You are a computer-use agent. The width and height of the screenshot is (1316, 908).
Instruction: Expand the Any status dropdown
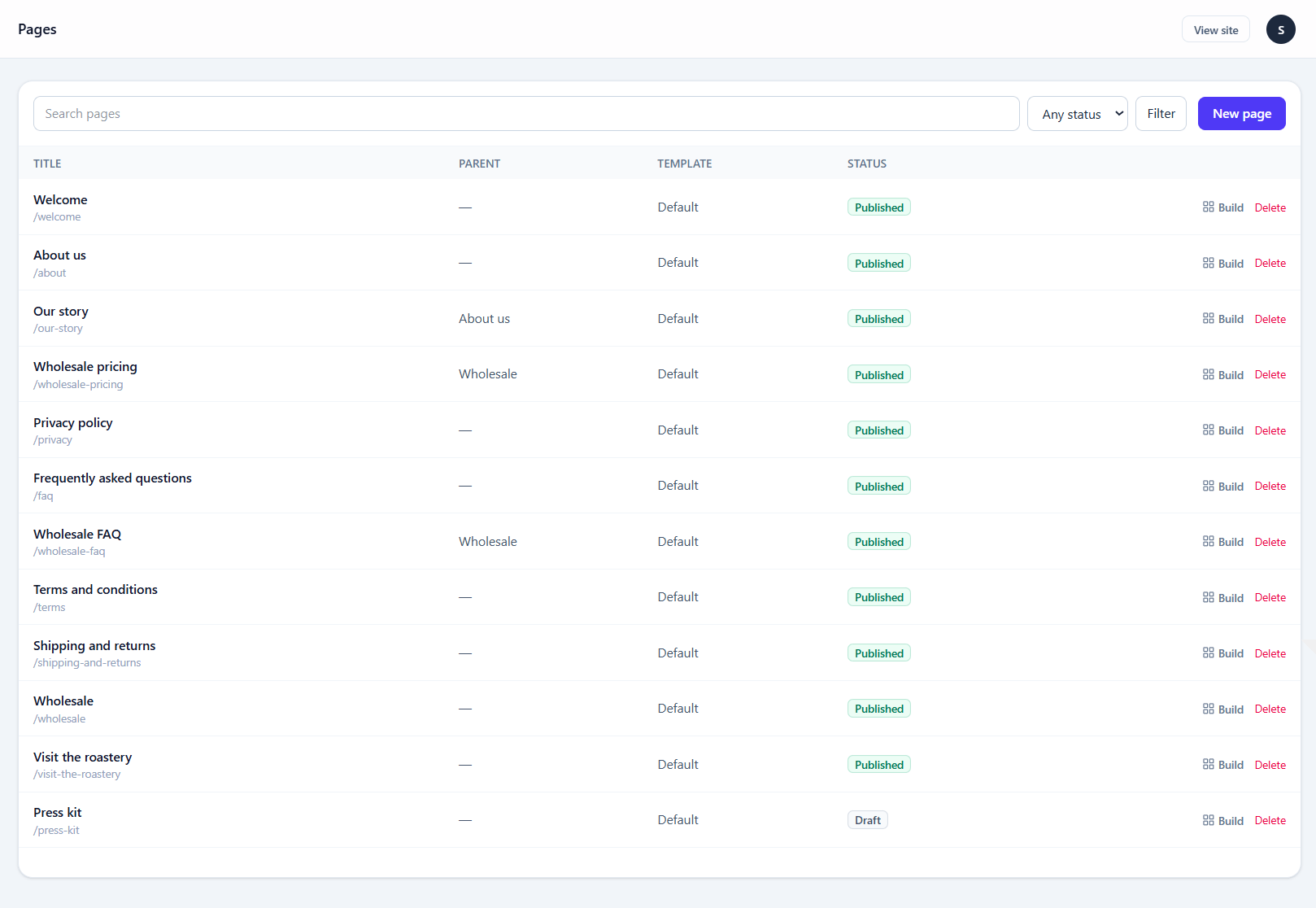click(1077, 114)
